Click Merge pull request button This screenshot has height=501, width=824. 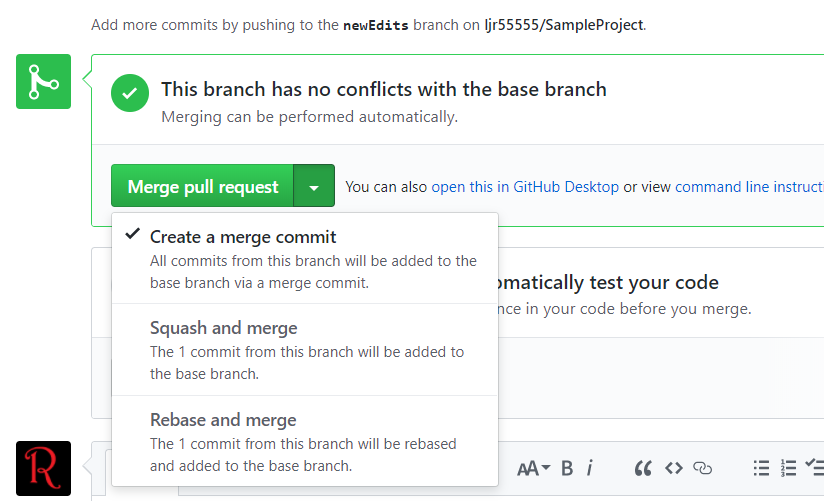(202, 186)
